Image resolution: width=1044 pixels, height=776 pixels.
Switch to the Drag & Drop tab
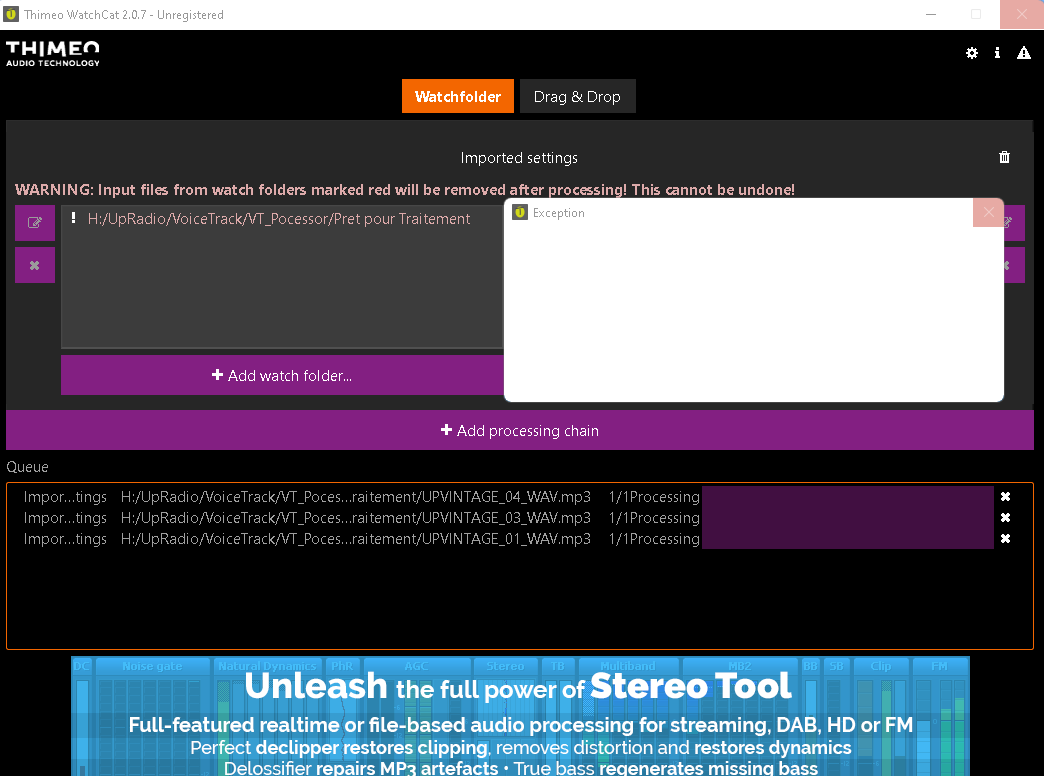click(x=577, y=96)
